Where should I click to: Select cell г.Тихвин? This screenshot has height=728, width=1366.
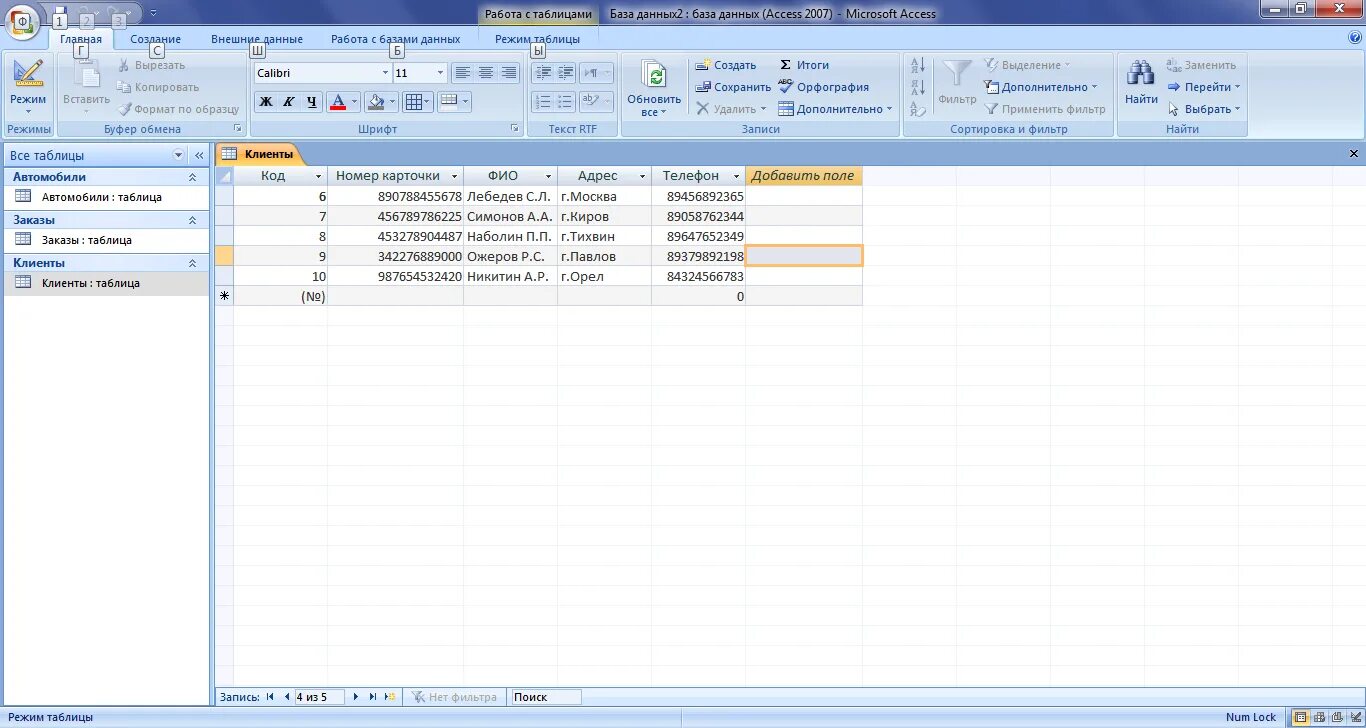point(604,237)
